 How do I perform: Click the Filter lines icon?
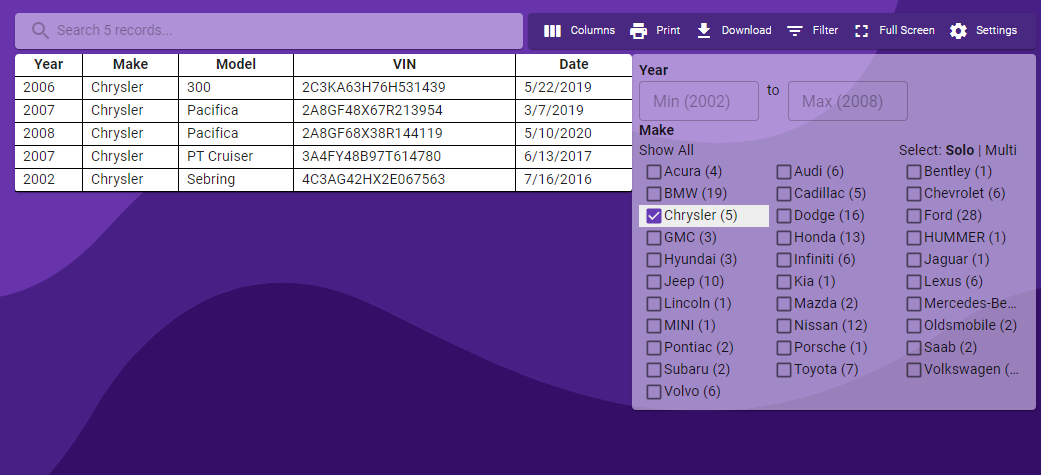tap(795, 31)
